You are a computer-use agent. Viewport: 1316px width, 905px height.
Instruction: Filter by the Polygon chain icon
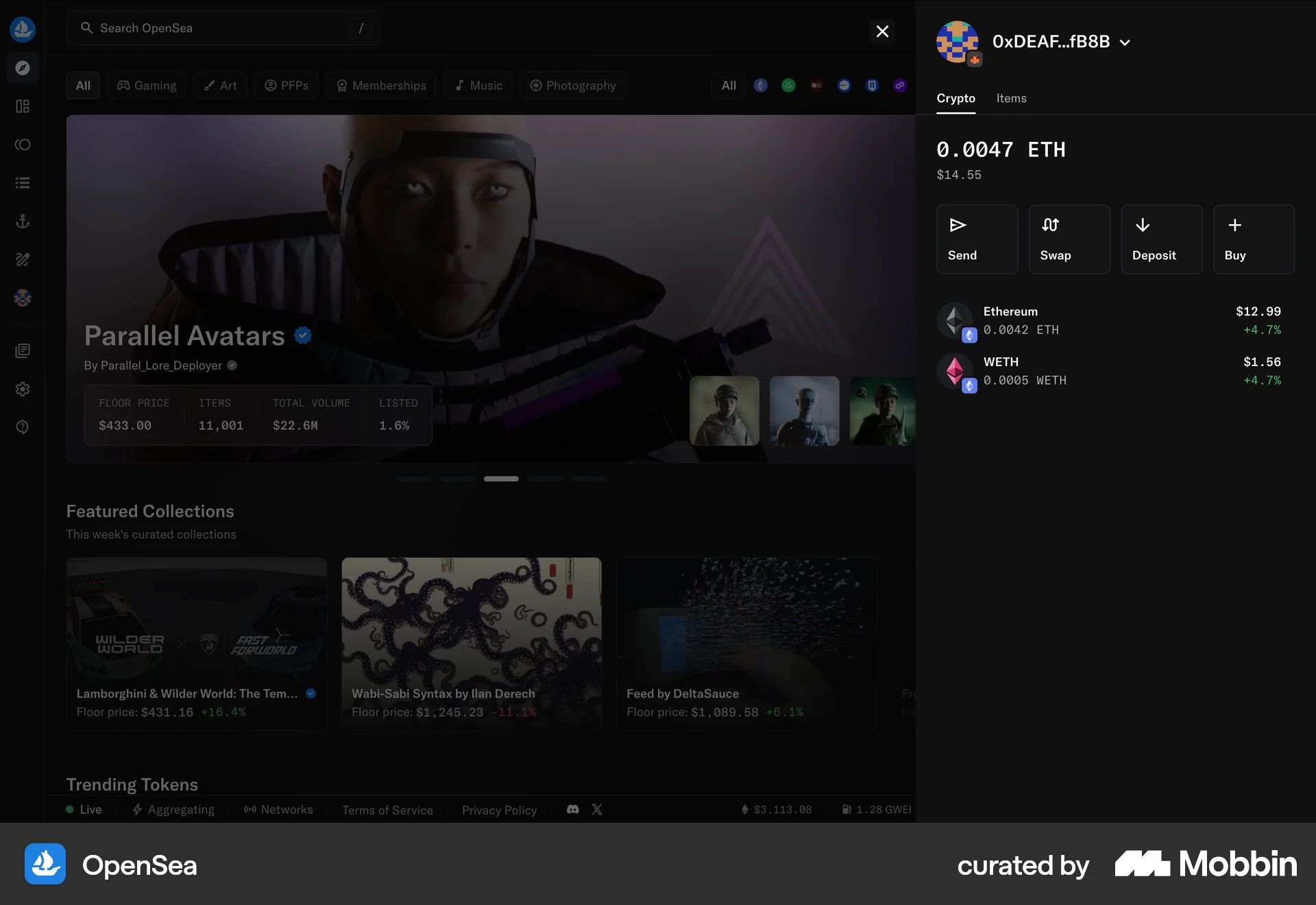click(899, 86)
